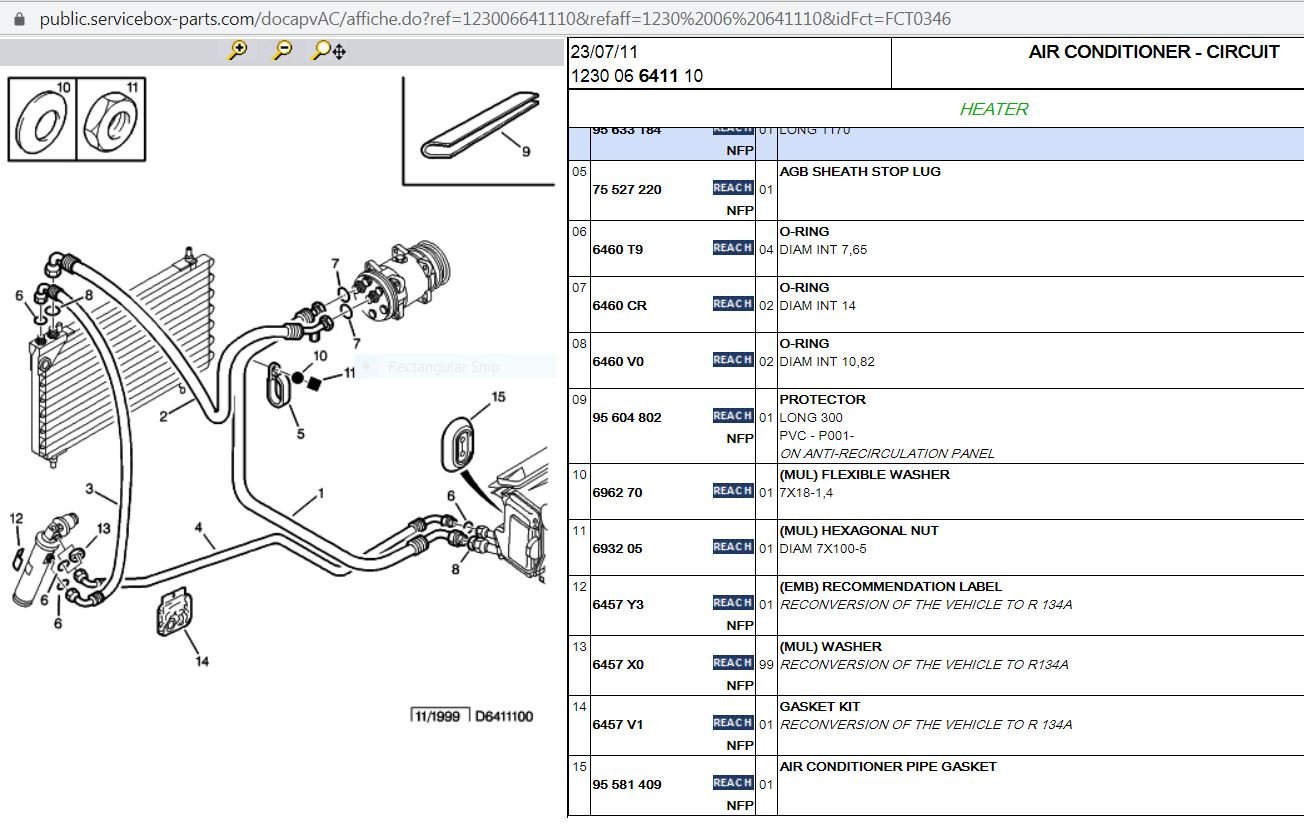Screen dimensions: 1304x825
Task: Select the hexagonal nut inset image in the diagram's top-left box
Action: tap(110, 120)
